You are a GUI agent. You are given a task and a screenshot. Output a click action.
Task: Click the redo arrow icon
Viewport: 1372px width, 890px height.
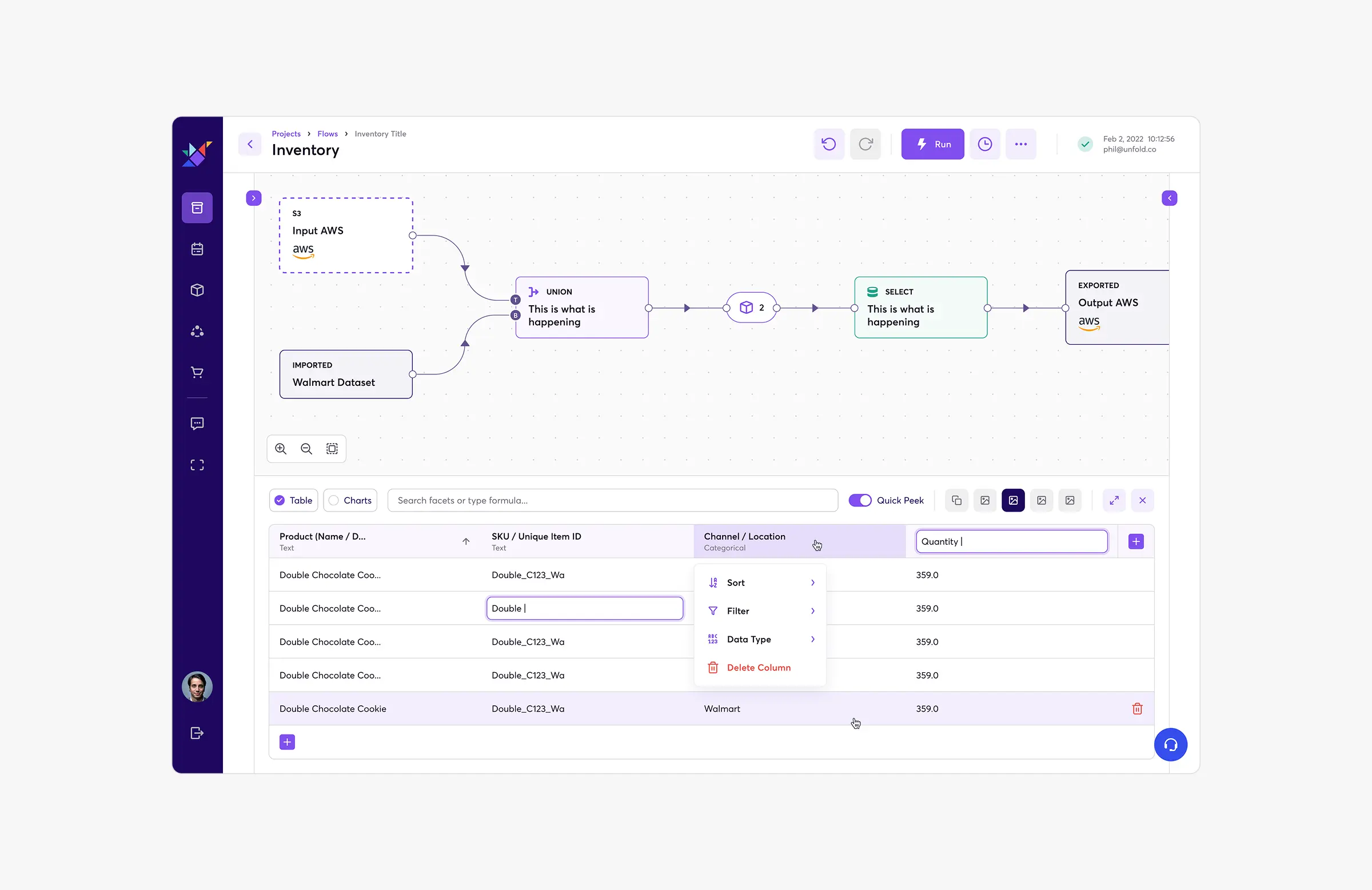coord(865,144)
